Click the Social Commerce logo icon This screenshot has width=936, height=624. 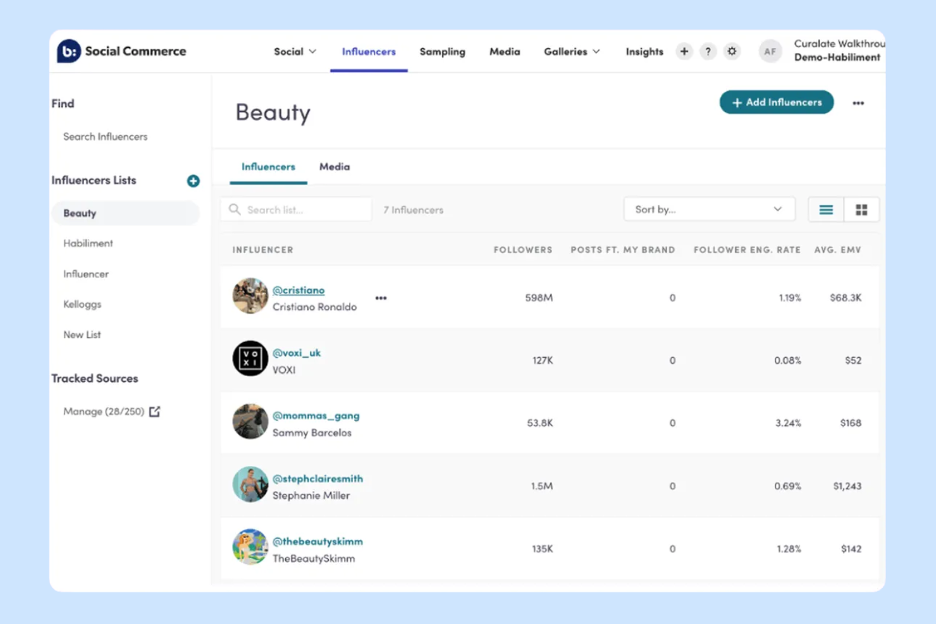[x=67, y=51]
